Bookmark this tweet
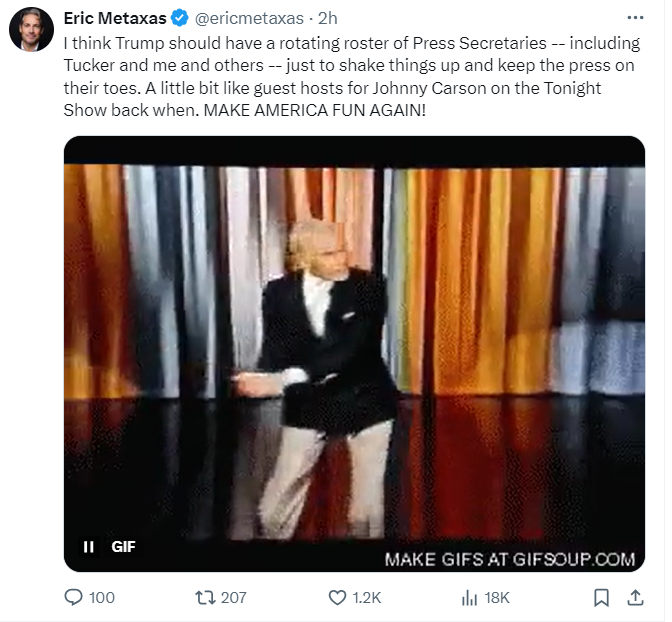Viewport: 672px width, 622px height. [x=601, y=597]
